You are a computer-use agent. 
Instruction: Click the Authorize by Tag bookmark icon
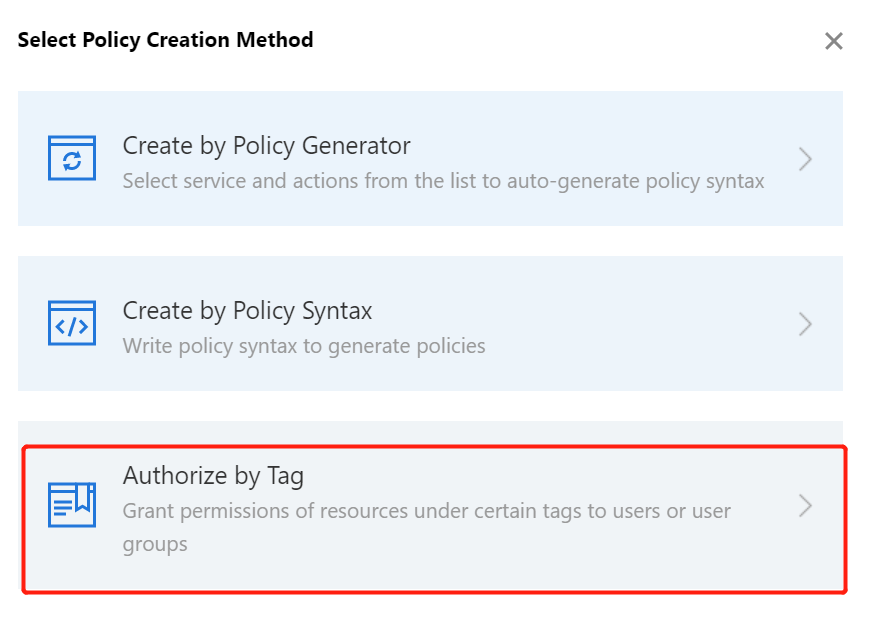(72, 505)
